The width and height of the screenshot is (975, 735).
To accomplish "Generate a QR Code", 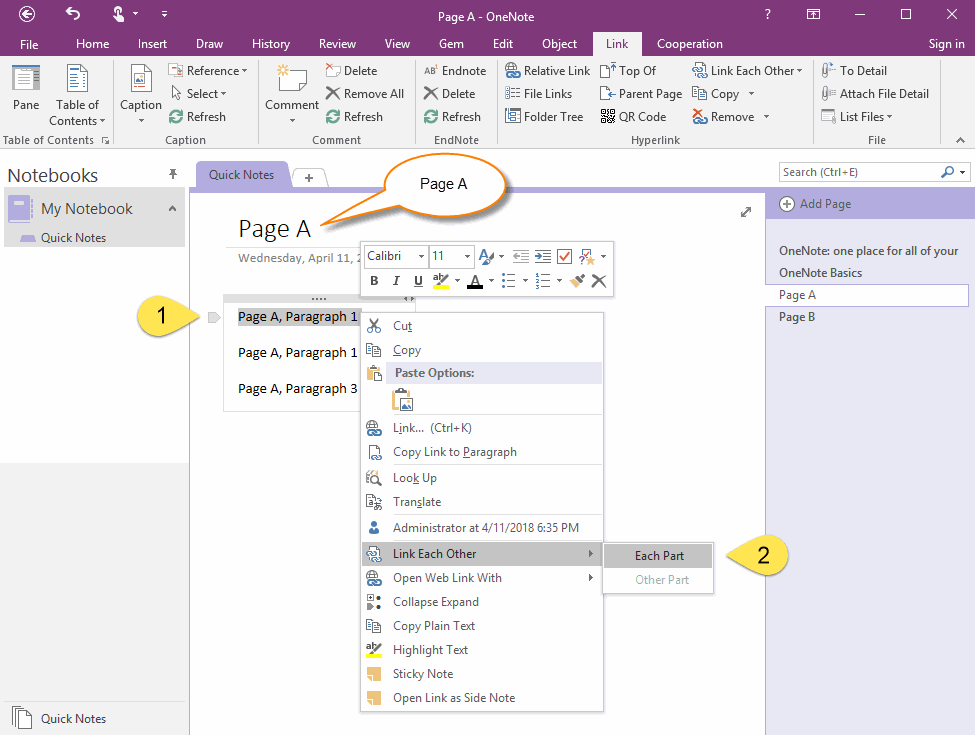I will pos(633,117).
